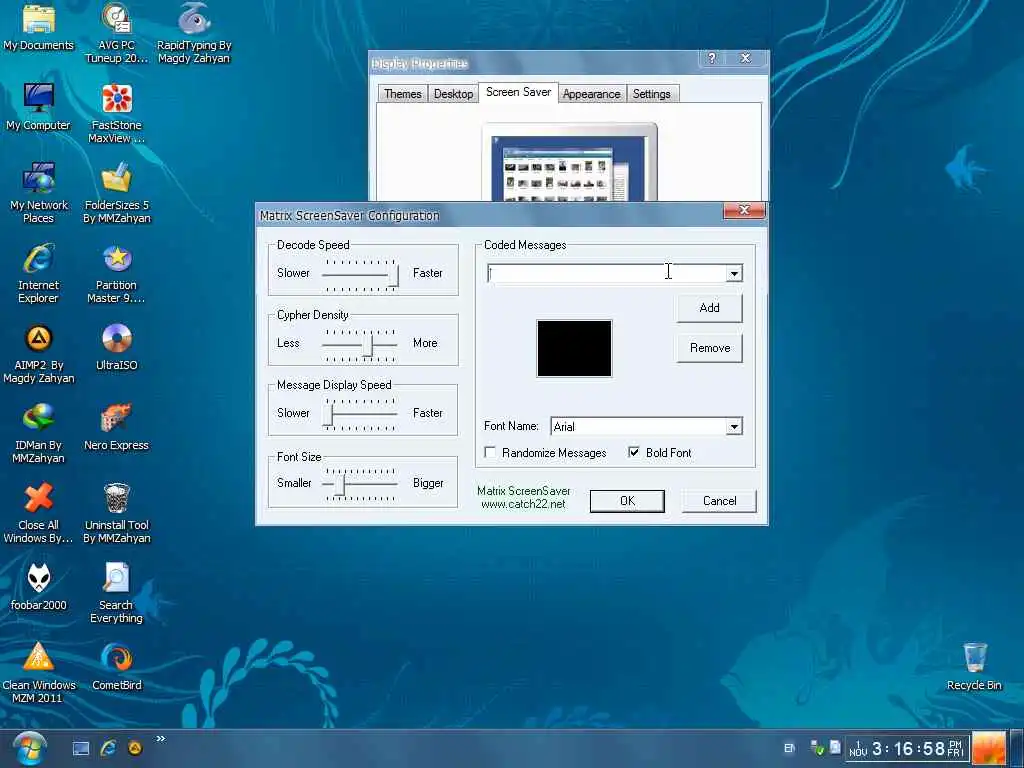
Task: Launch Clean Windows MZM 2011 icon
Action: pos(39,673)
